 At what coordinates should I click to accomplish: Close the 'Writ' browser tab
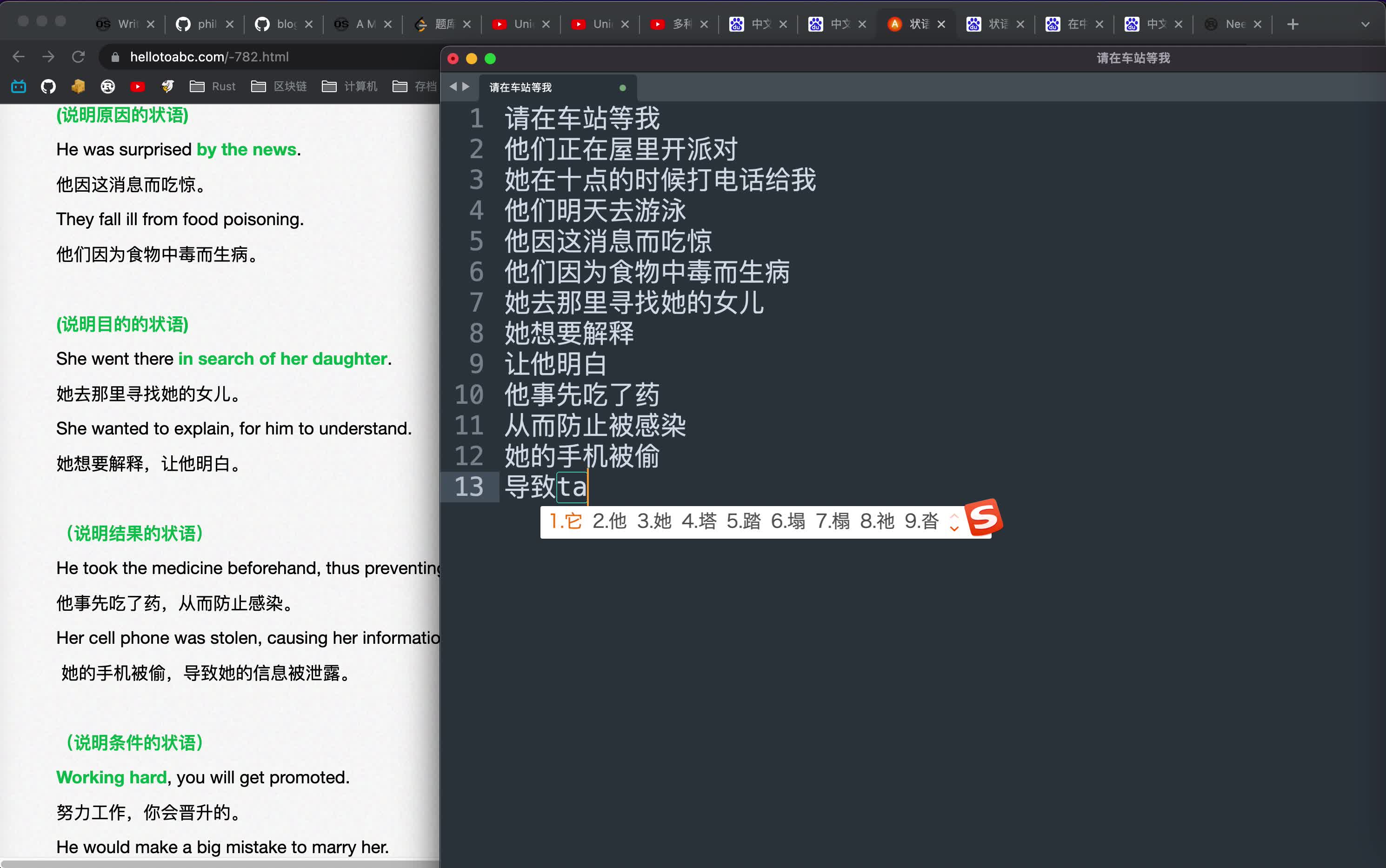pyautogui.click(x=151, y=24)
